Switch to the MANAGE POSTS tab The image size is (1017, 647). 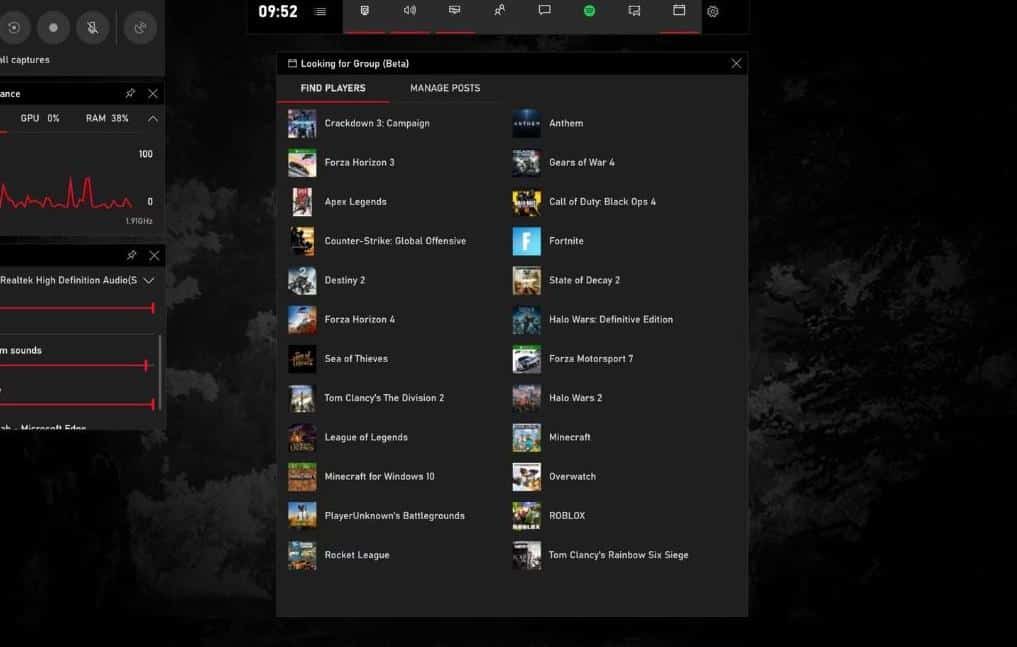[x=445, y=88]
